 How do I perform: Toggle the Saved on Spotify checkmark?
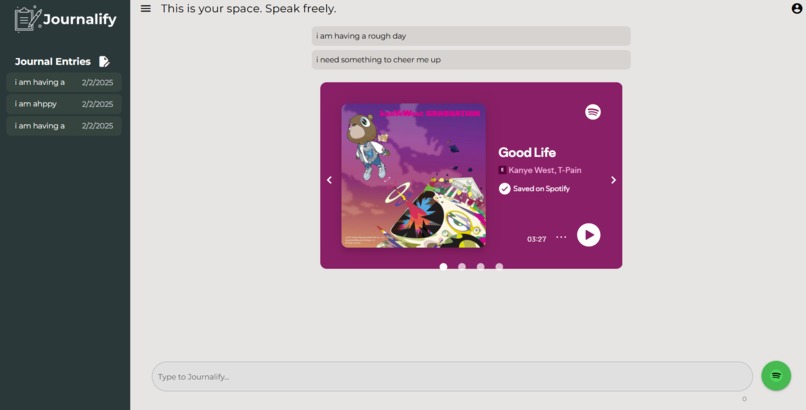pyautogui.click(x=504, y=189)
